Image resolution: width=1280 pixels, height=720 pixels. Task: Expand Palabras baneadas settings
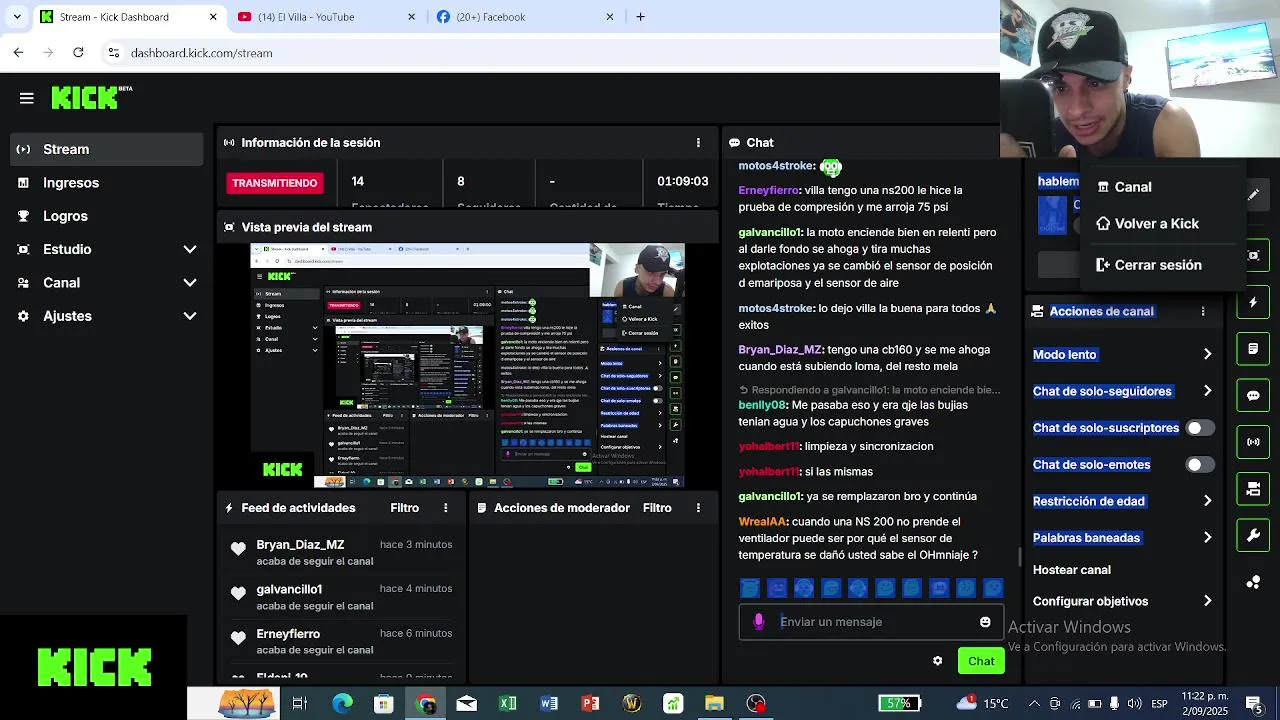[x=1207, y=538]
